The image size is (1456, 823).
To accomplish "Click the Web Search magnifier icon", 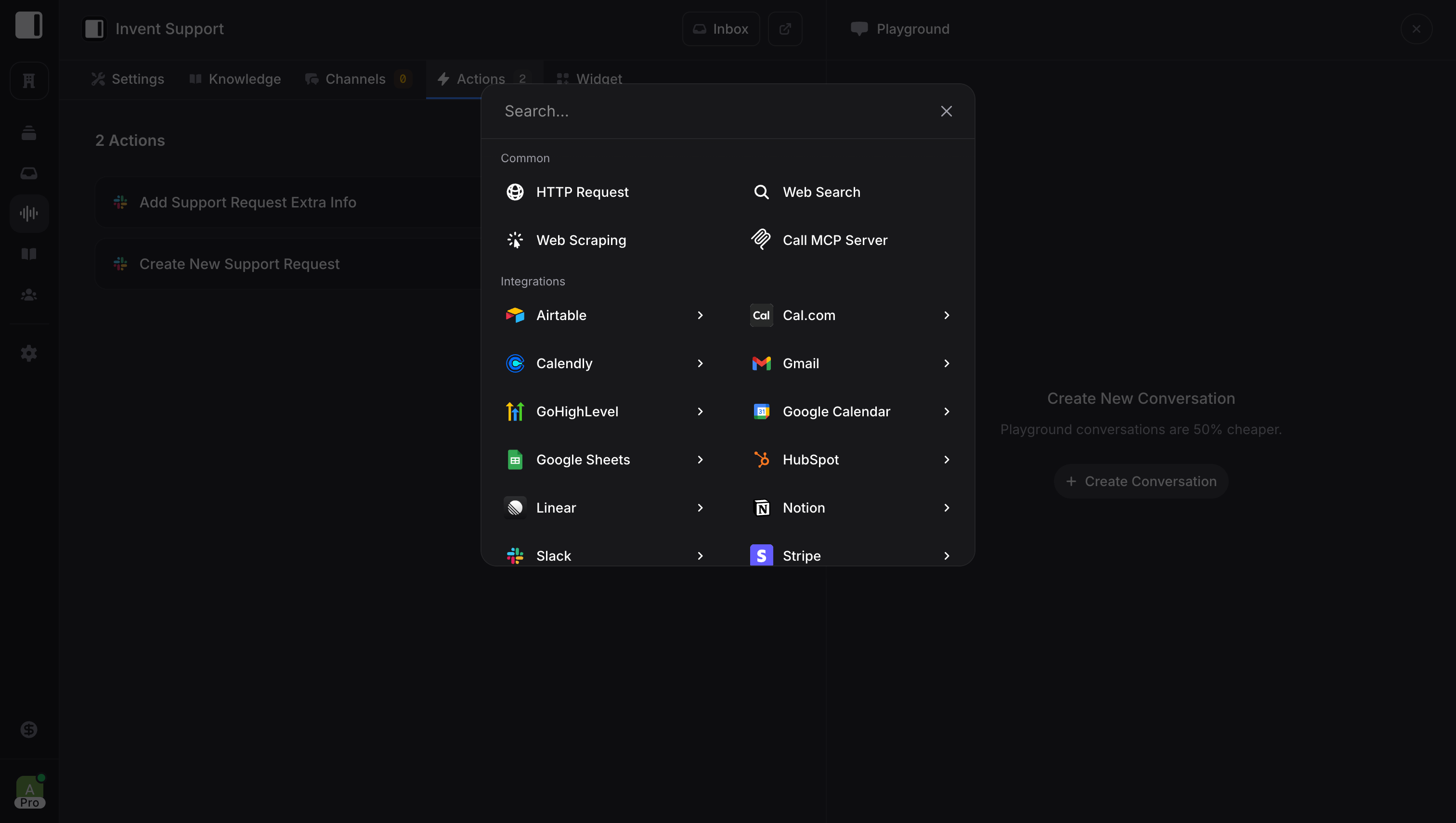I will pos(761,192).
